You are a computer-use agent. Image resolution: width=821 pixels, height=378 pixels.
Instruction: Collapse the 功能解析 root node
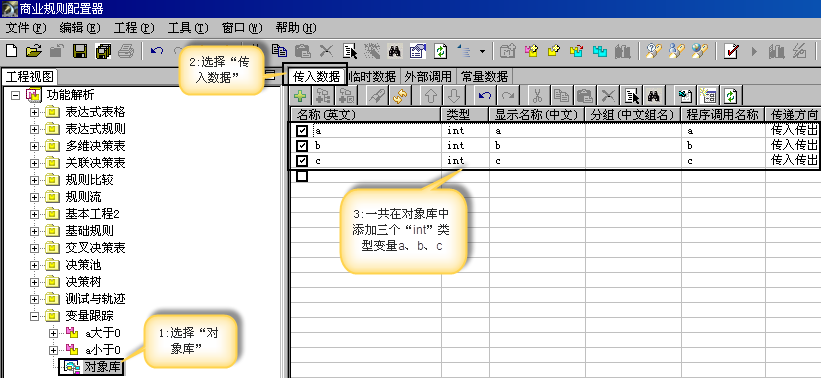[15, 95]
